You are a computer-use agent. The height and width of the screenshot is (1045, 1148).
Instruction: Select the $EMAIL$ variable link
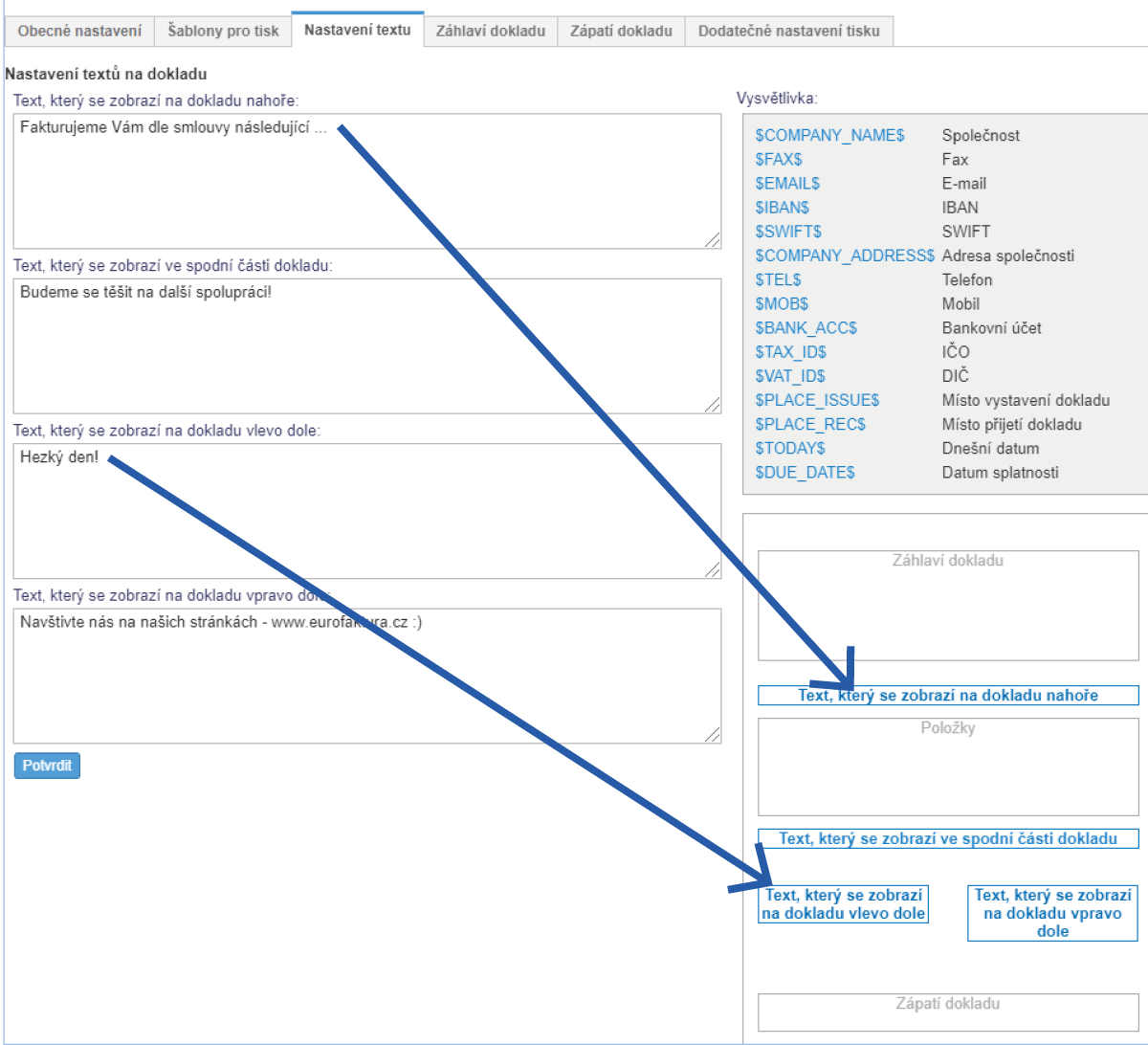click(787, 184)
